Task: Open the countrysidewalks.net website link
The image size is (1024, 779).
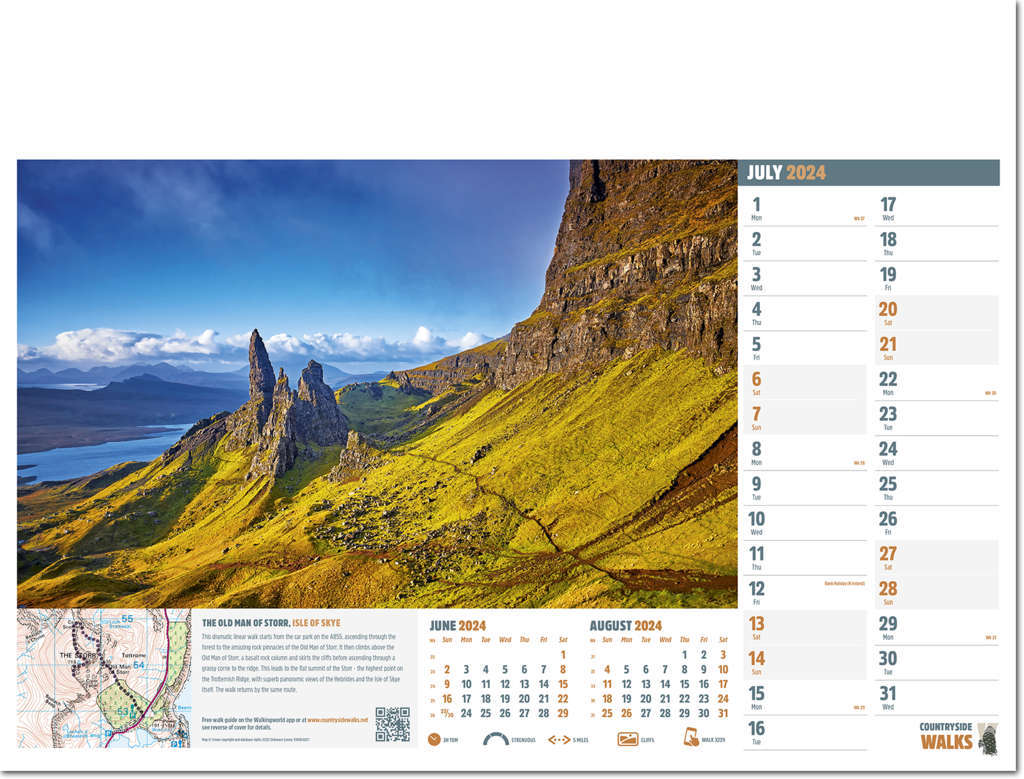Action: pyautogui.click(x=337, y=720)
